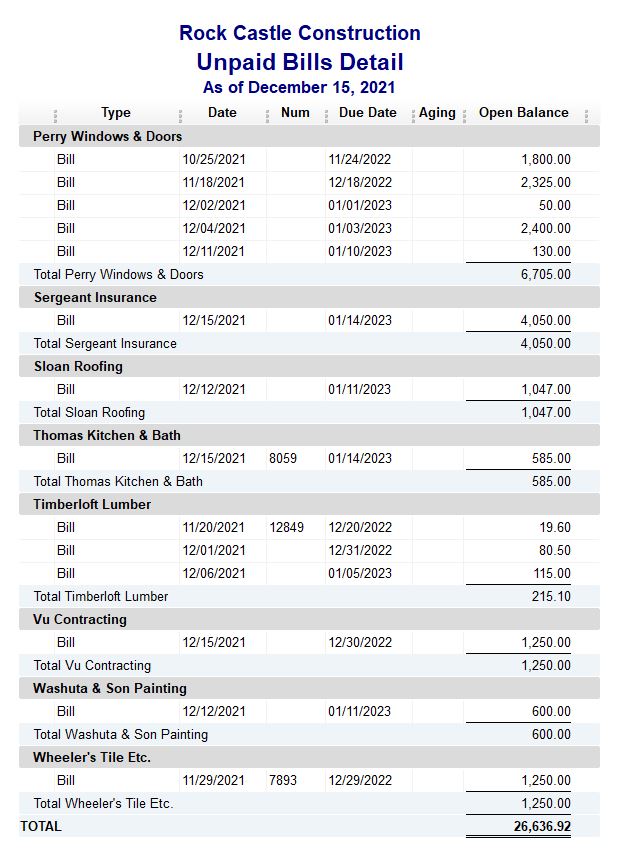
Task: Click the Type column header
Action: [x=116, y=113]
